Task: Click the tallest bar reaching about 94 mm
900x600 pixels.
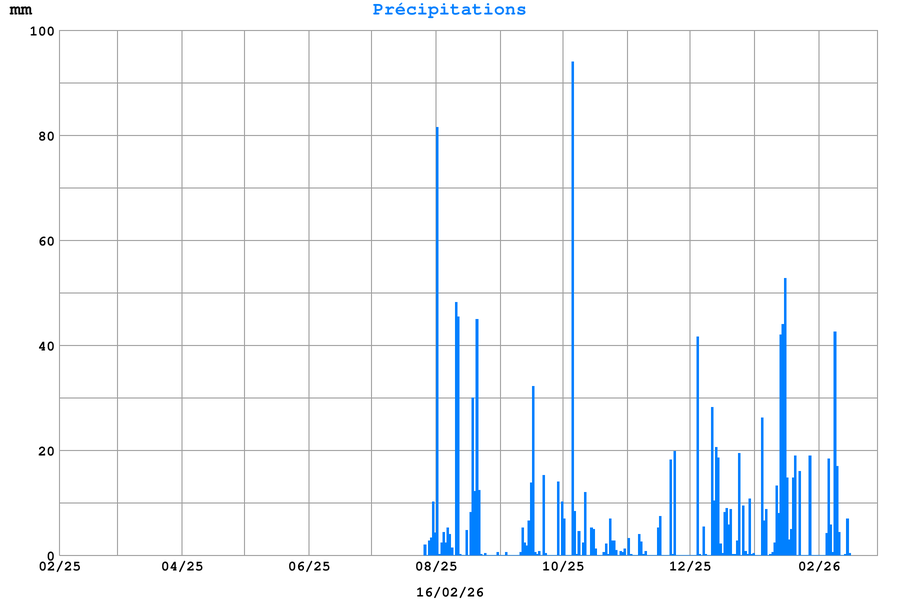Action: [572, 300]
